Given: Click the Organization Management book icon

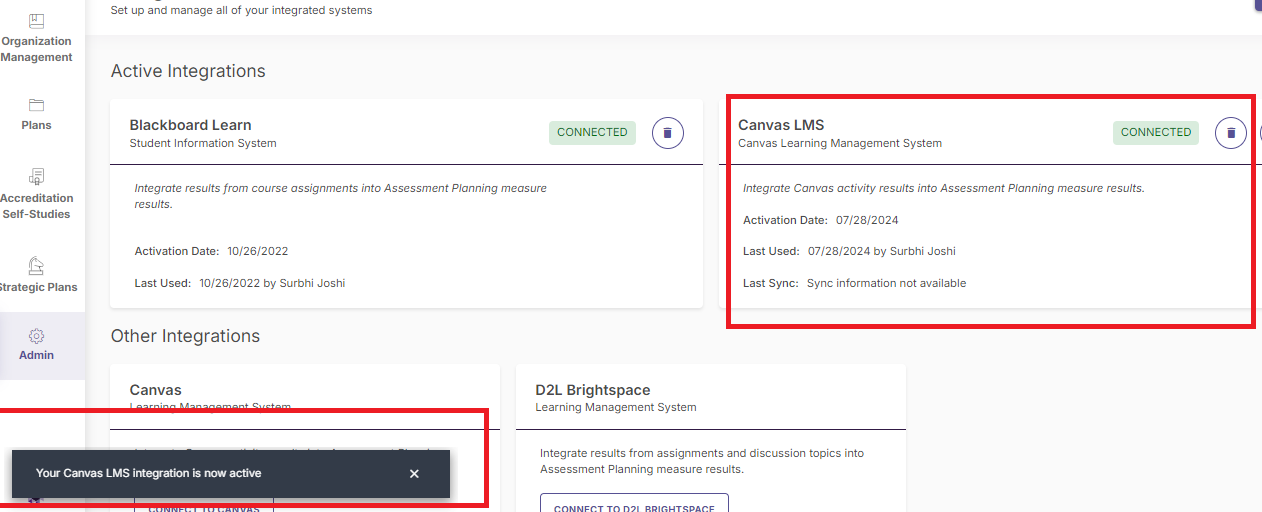Looking at the screenshot, I should 36,20.
